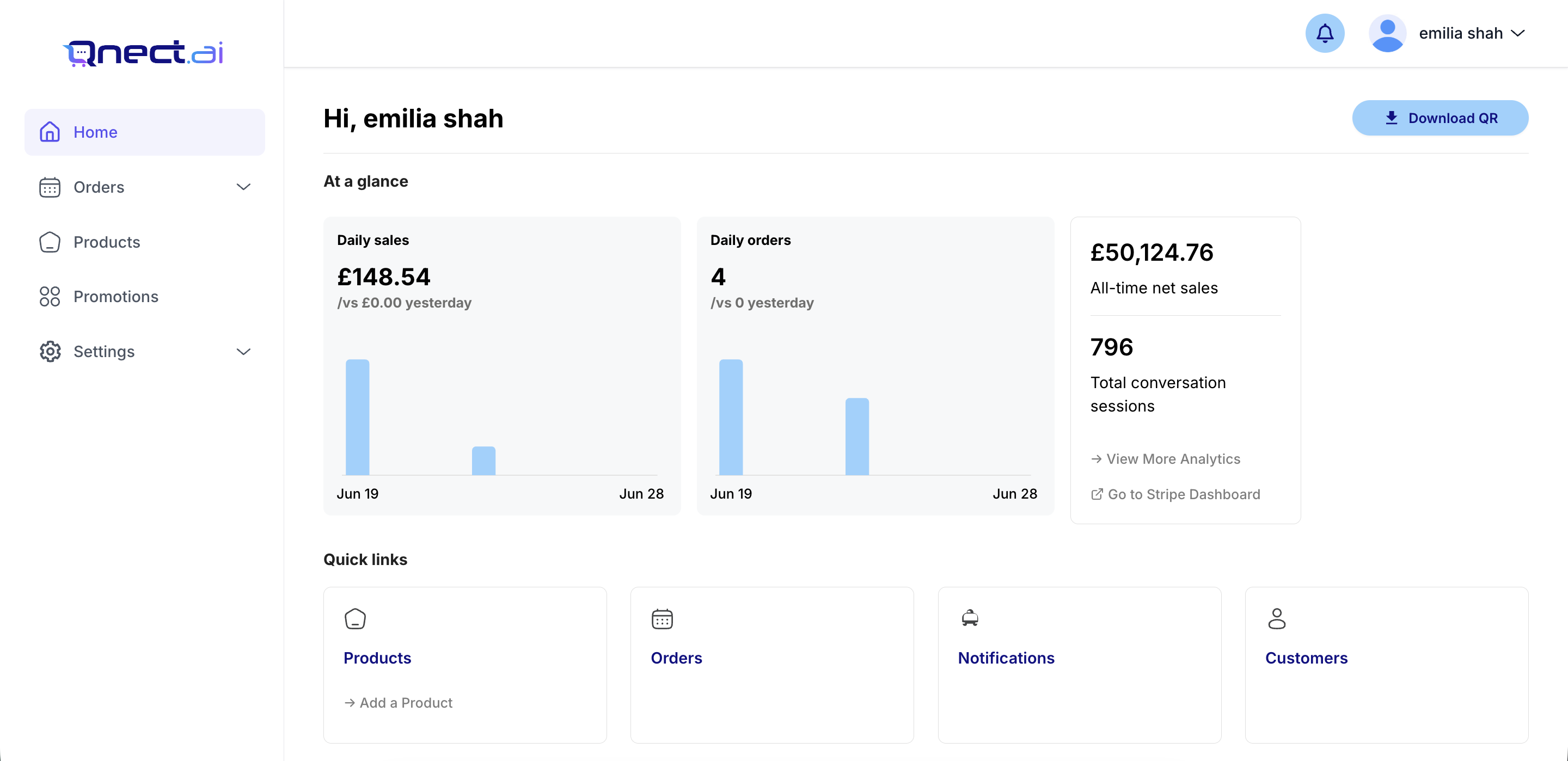Screen dimensions: 1568x761
Task: Click the Jun 28 label under Daily sales
Action: pyautogui.click(x=641, y=494)
